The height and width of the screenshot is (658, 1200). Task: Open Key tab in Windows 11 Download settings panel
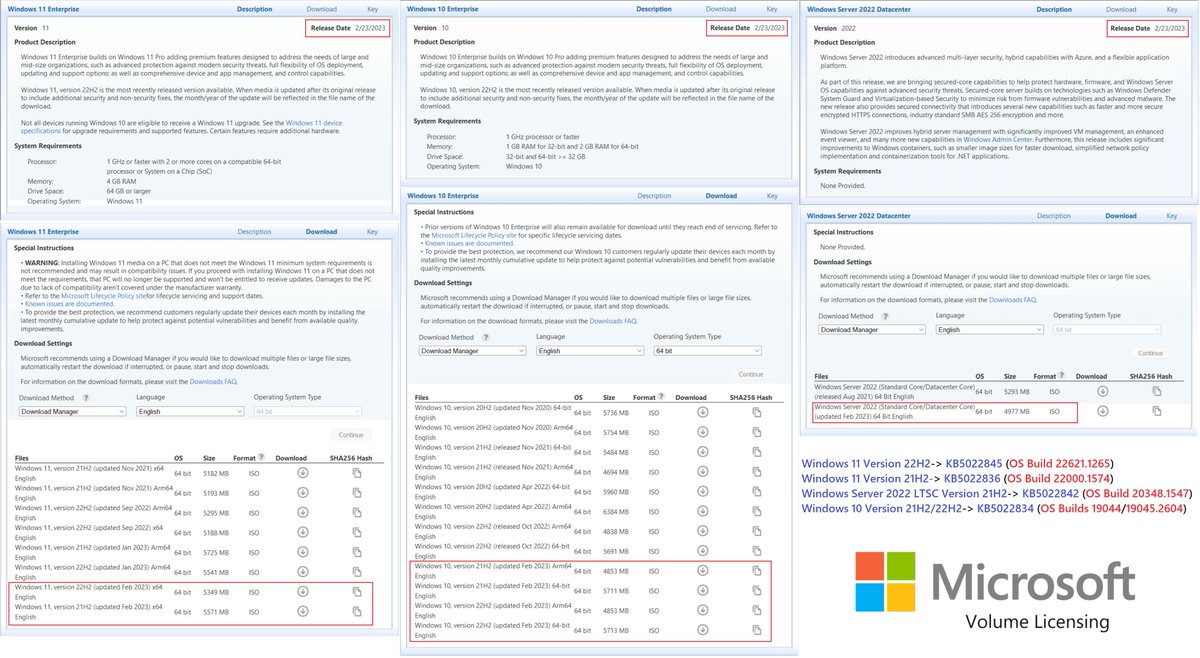[x=372, y=231]
